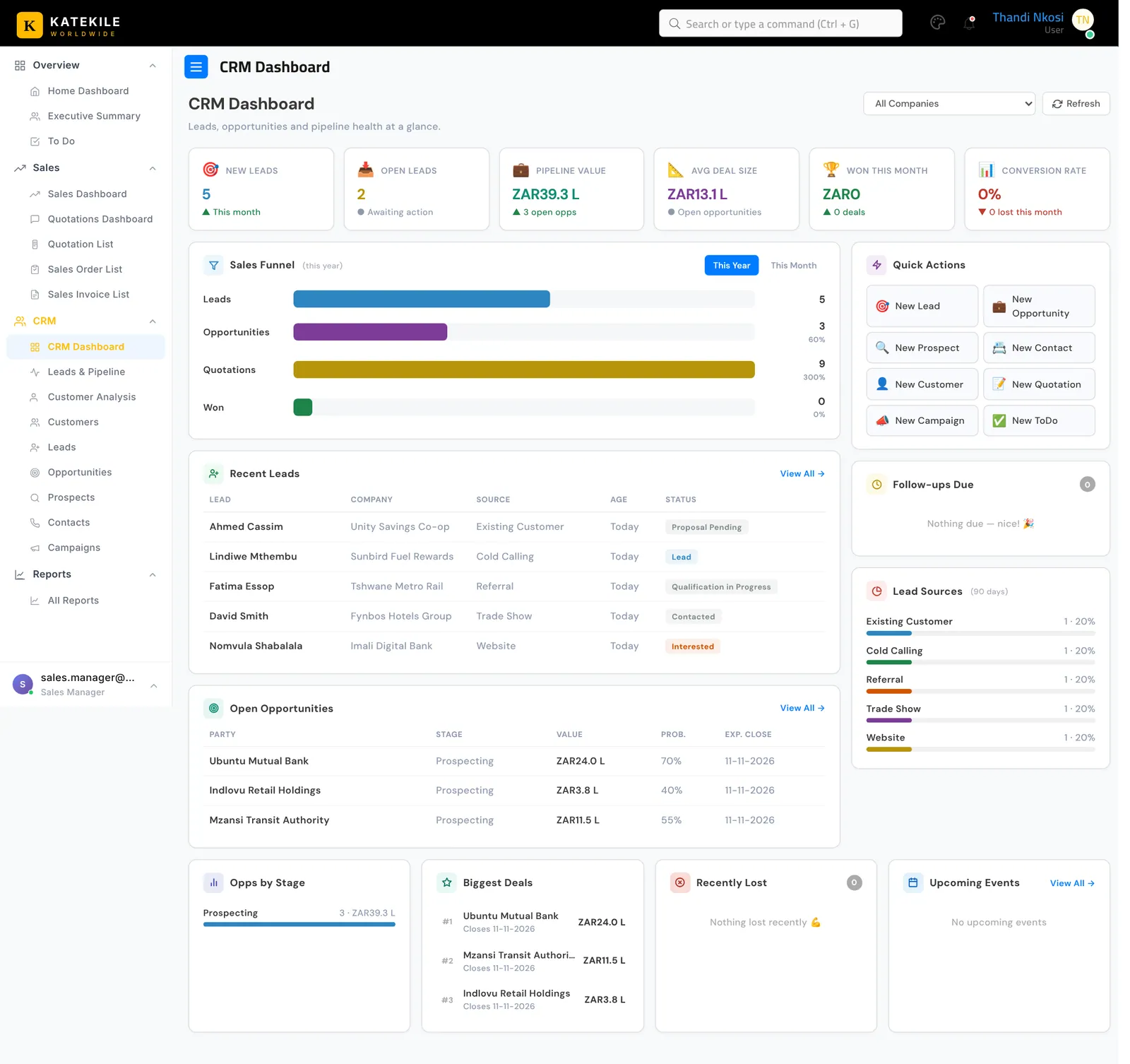
Task: Click the gold Quotations funnel bar
Action: coord(524,370)
